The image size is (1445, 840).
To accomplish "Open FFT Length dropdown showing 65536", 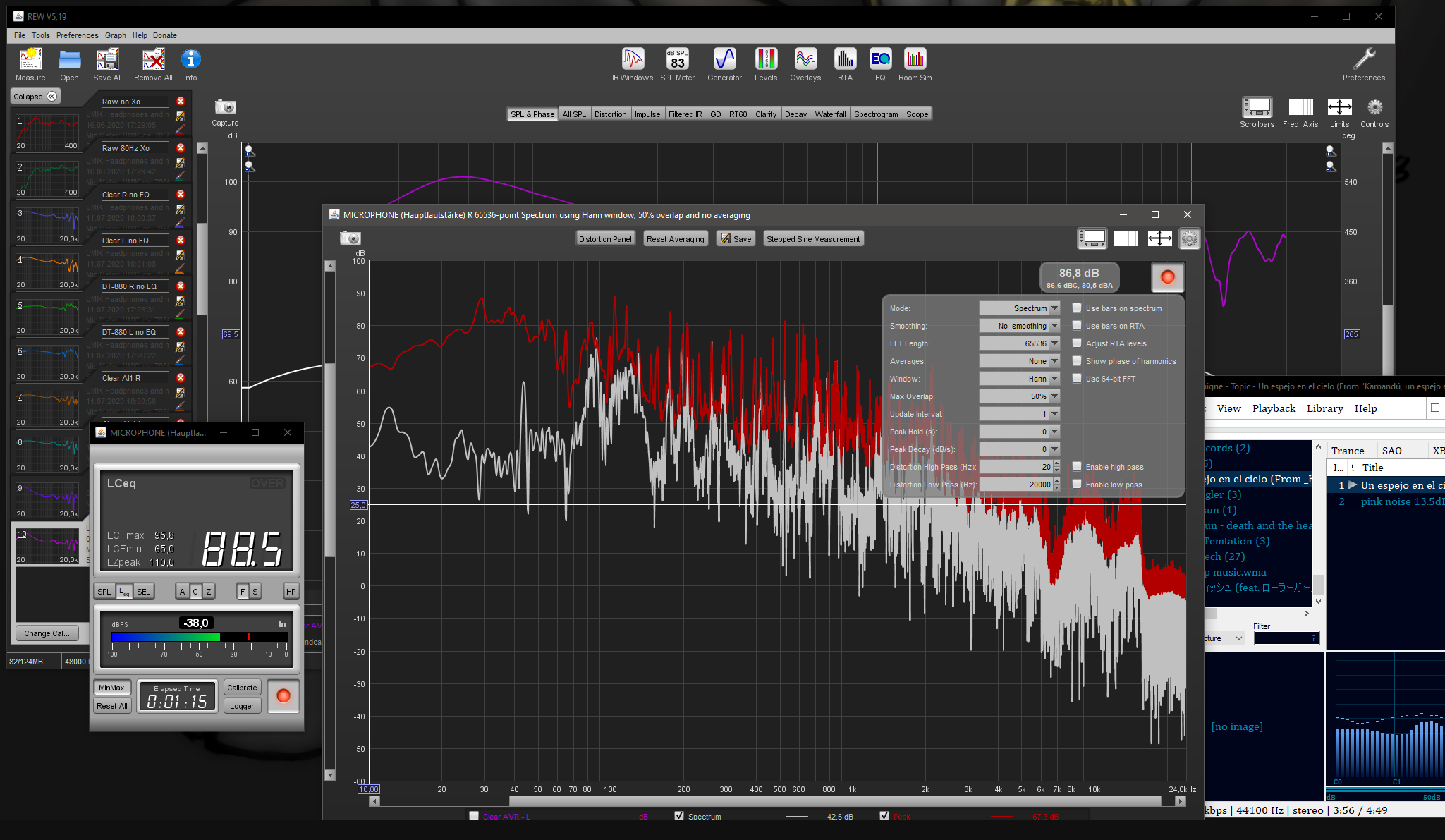I will coord(1019,343).
